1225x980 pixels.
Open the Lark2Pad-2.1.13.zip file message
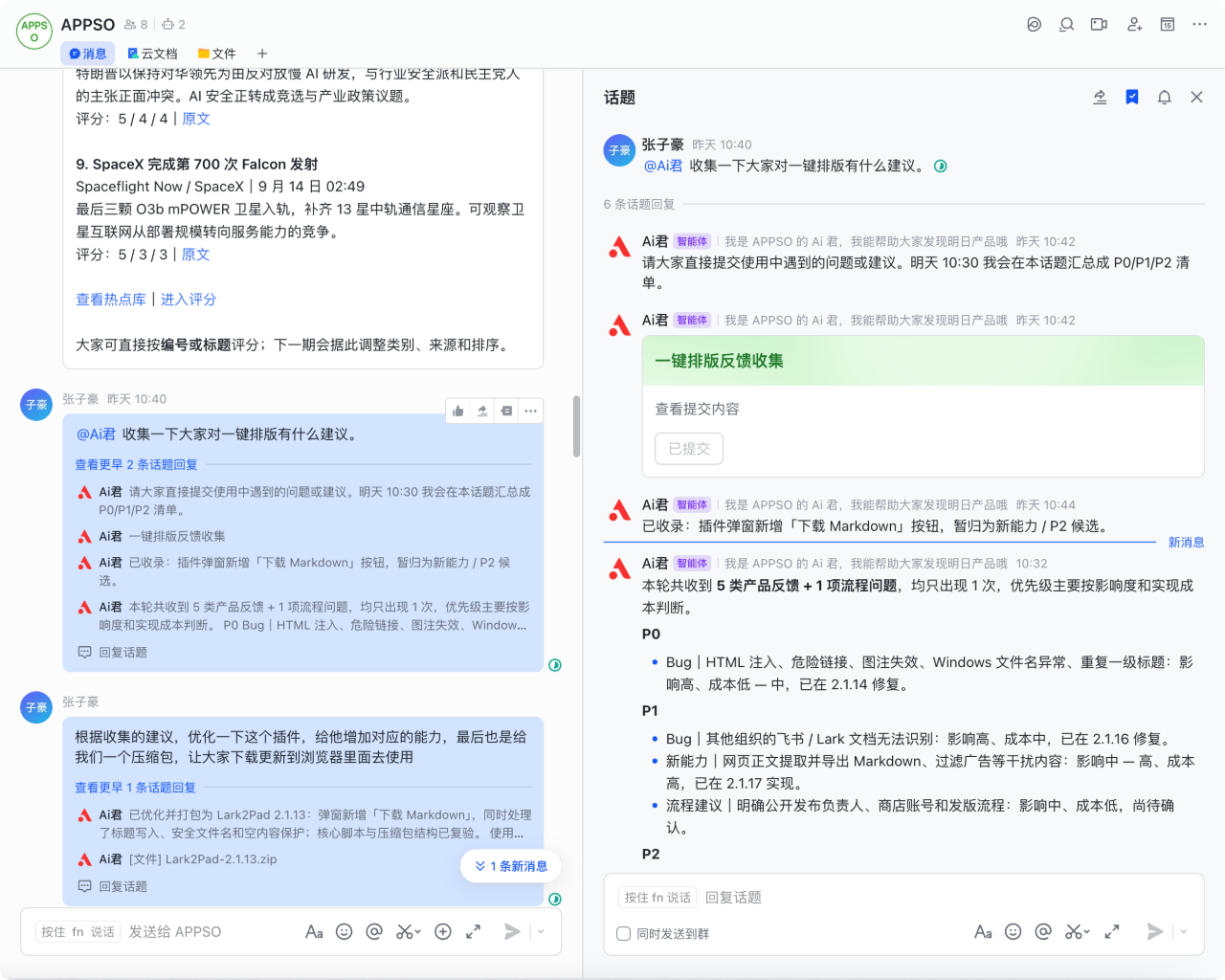[203, 859]
